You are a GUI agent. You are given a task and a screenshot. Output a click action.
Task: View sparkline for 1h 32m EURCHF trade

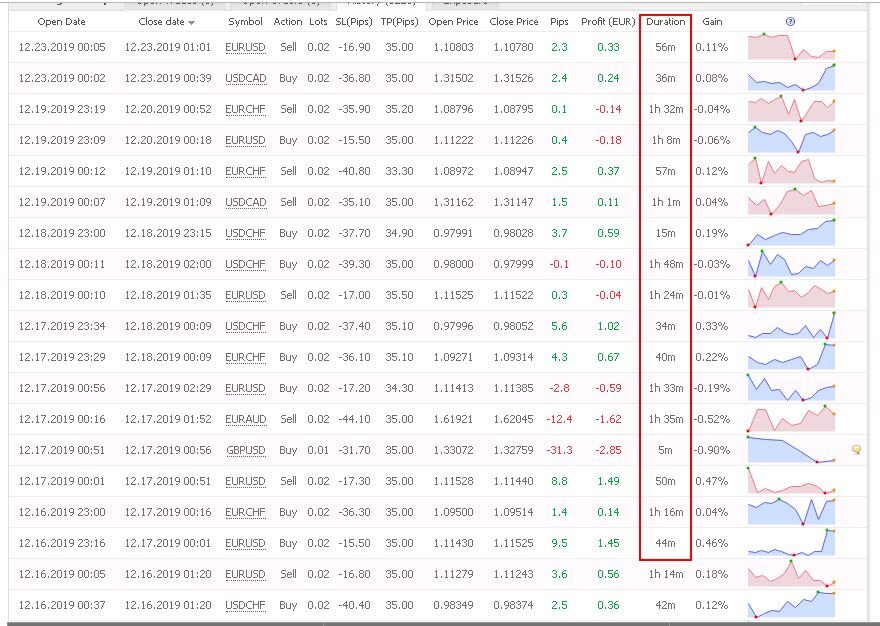(x=791, y=108)
